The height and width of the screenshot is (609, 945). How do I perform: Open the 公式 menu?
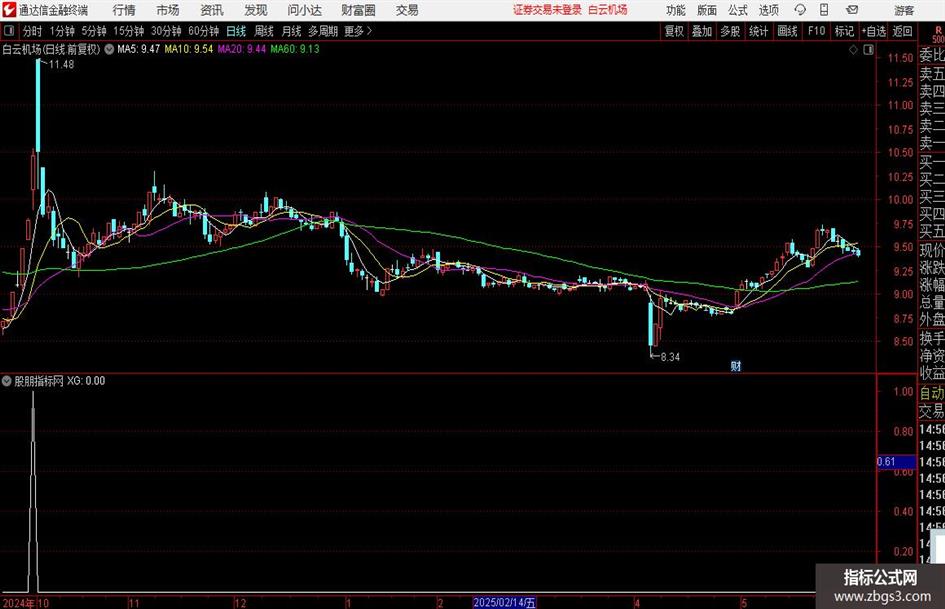738,10
